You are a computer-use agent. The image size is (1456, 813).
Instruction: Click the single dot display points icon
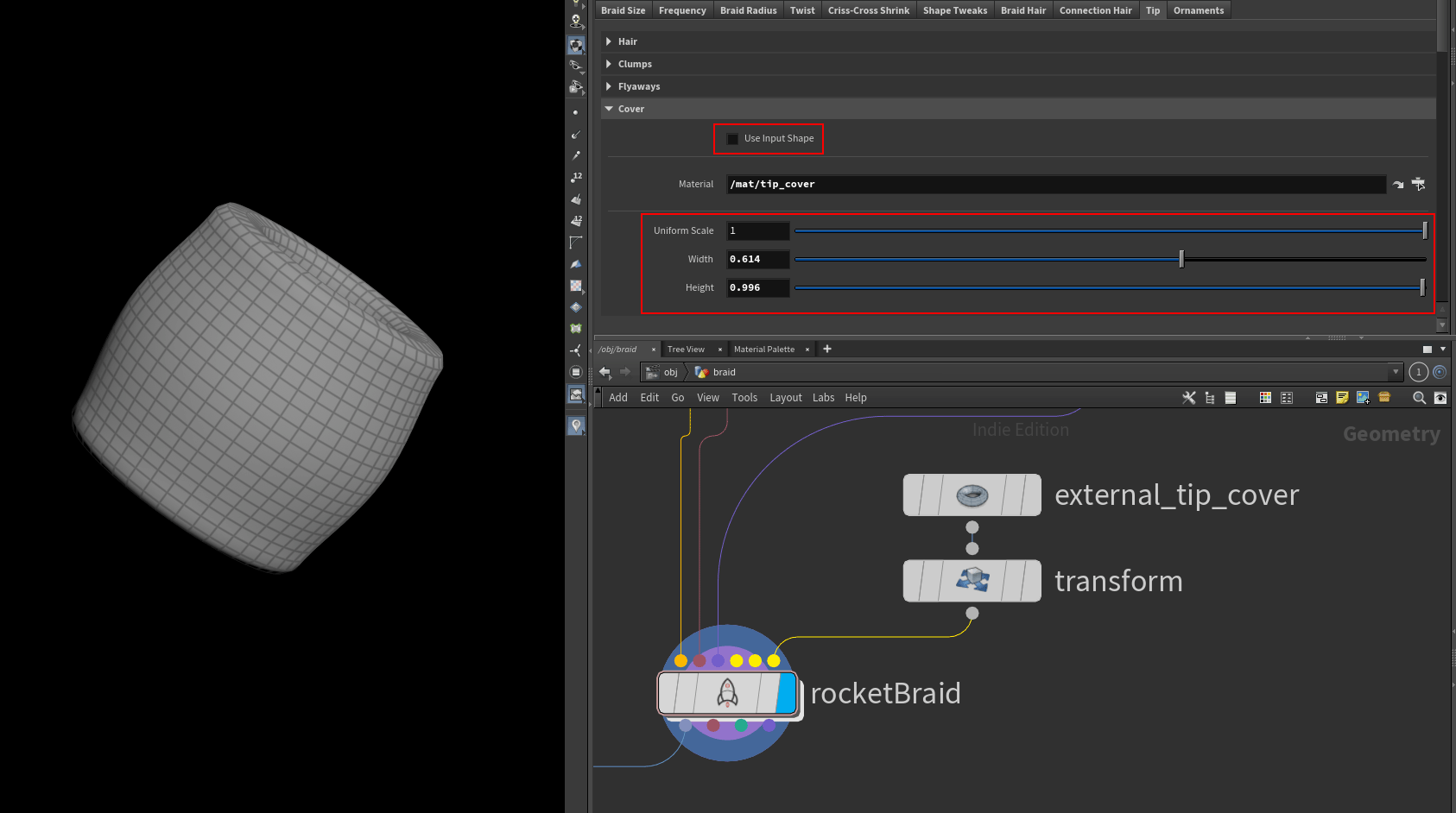point(576,113)
